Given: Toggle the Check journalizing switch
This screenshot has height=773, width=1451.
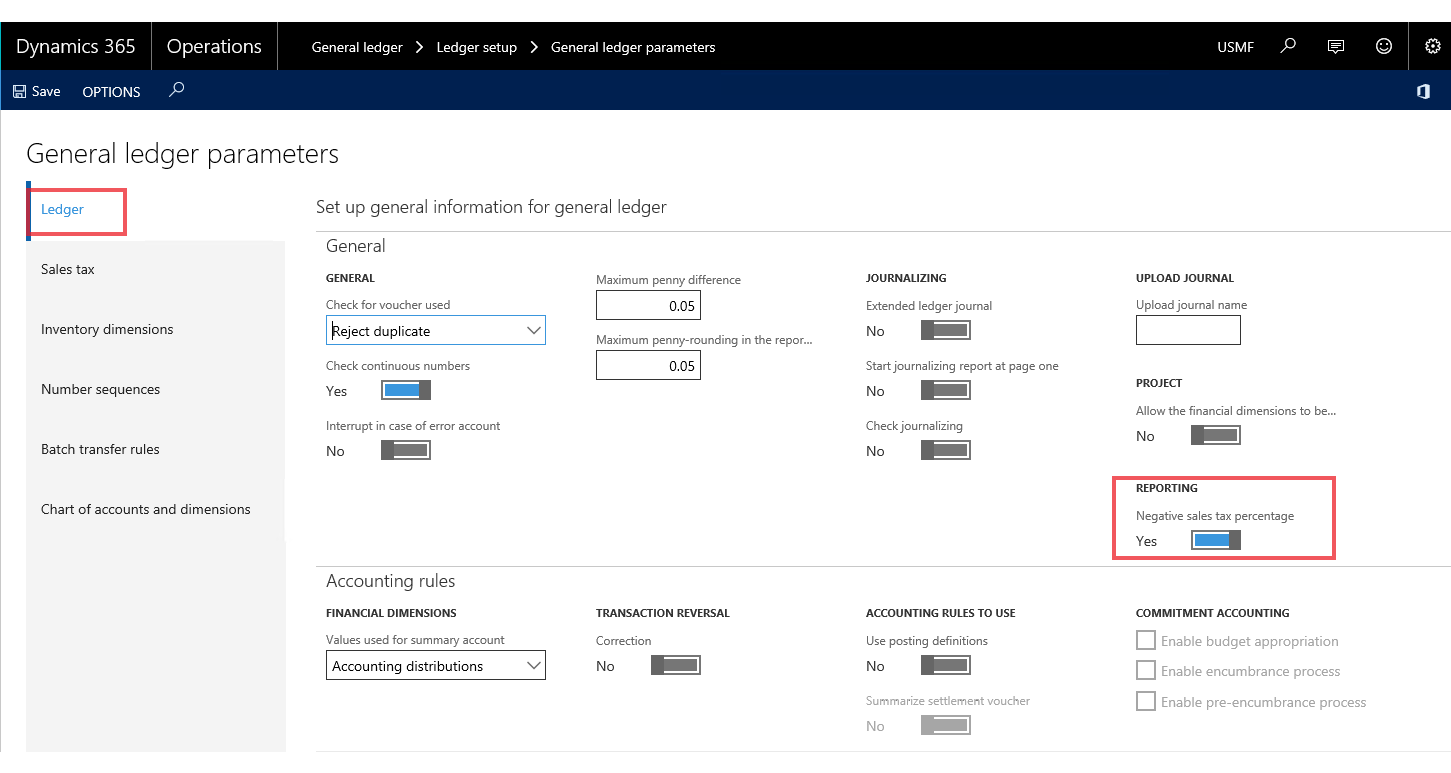Looking at the screenshot, I should click(x=946, y=450).
